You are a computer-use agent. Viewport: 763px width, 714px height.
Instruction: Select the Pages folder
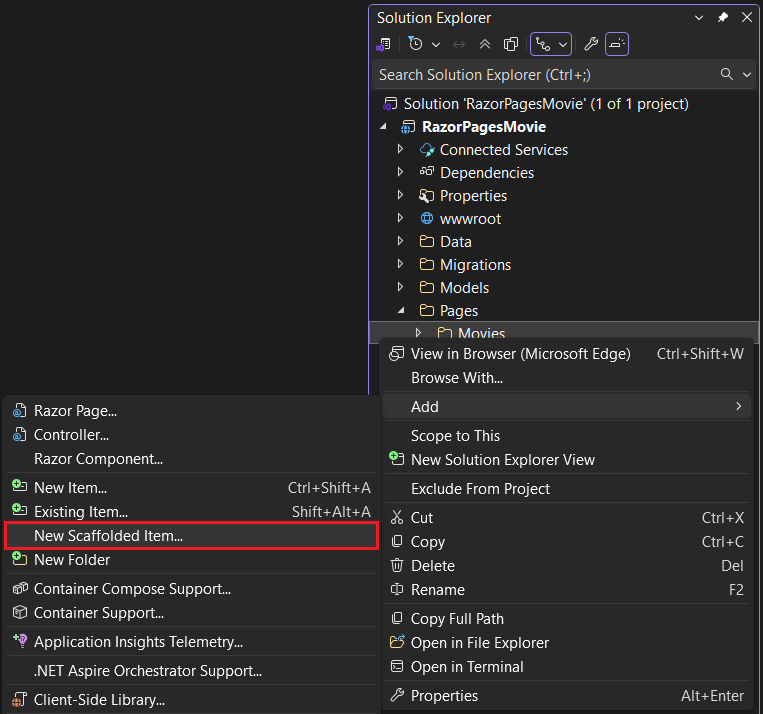point(459,311)
